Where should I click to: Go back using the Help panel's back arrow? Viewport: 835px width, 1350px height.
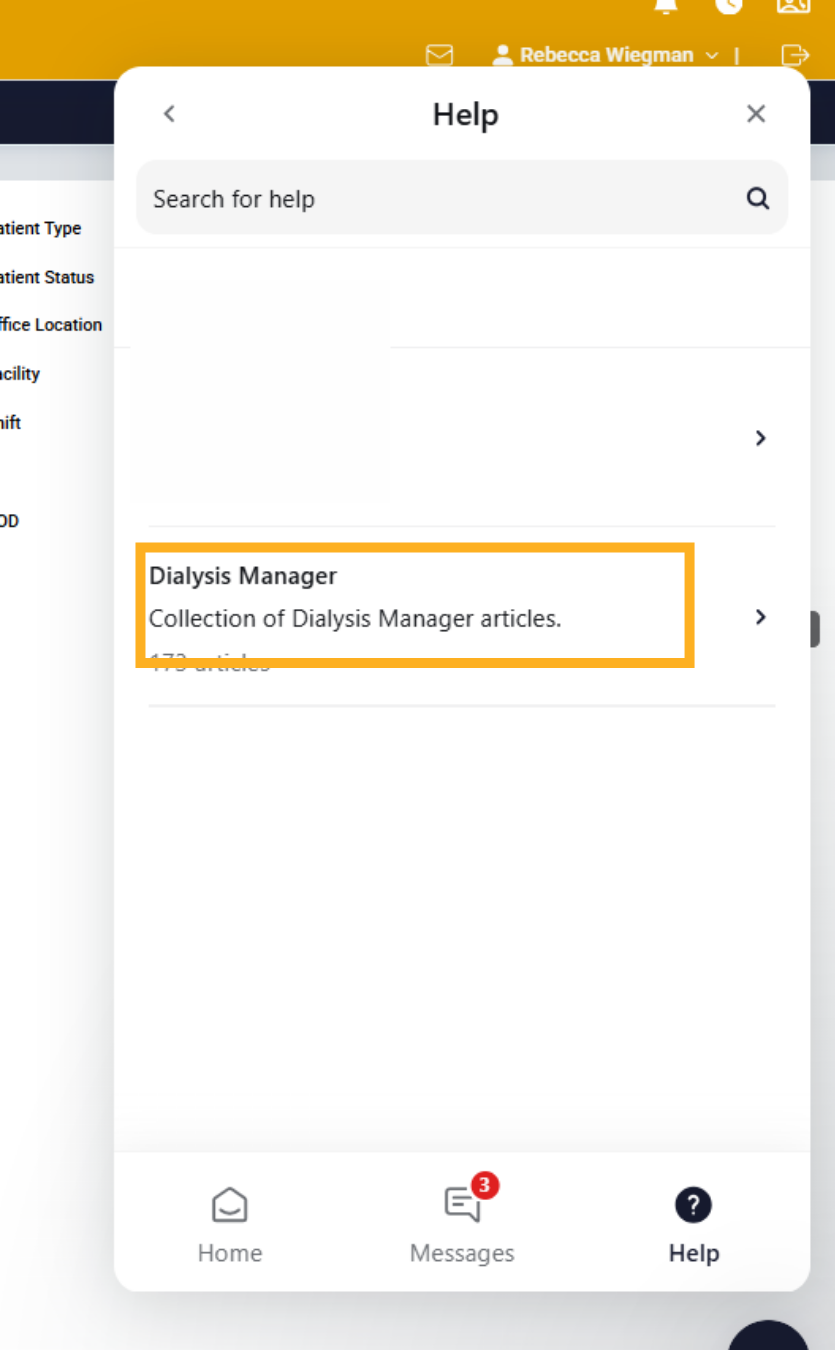pyautogui.click(x=169, y=114)
